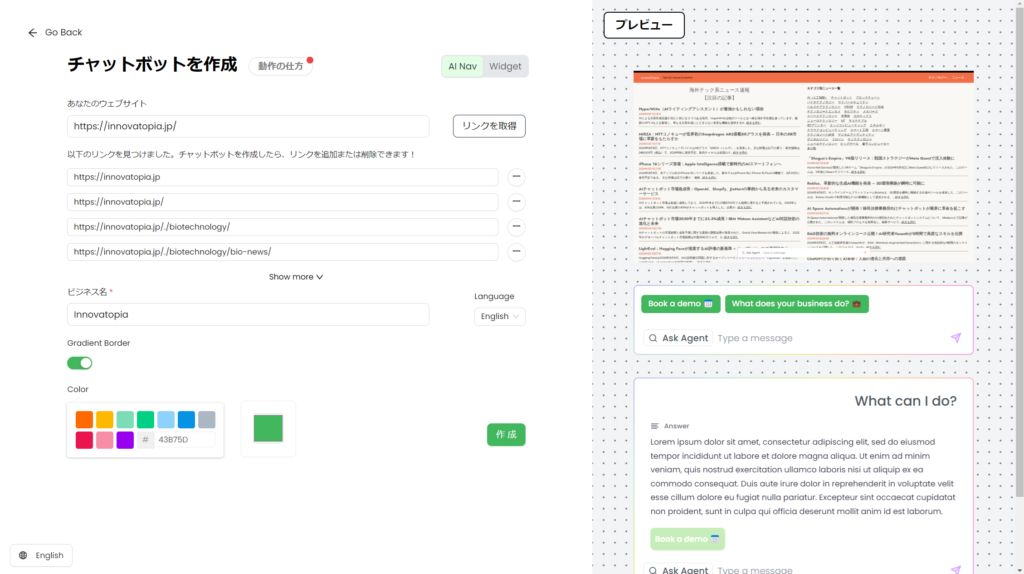Image resolution: width=1024 pixels, height=574 pixels.
Task: Click the プレビュー label button
Action: click(644, 25)
